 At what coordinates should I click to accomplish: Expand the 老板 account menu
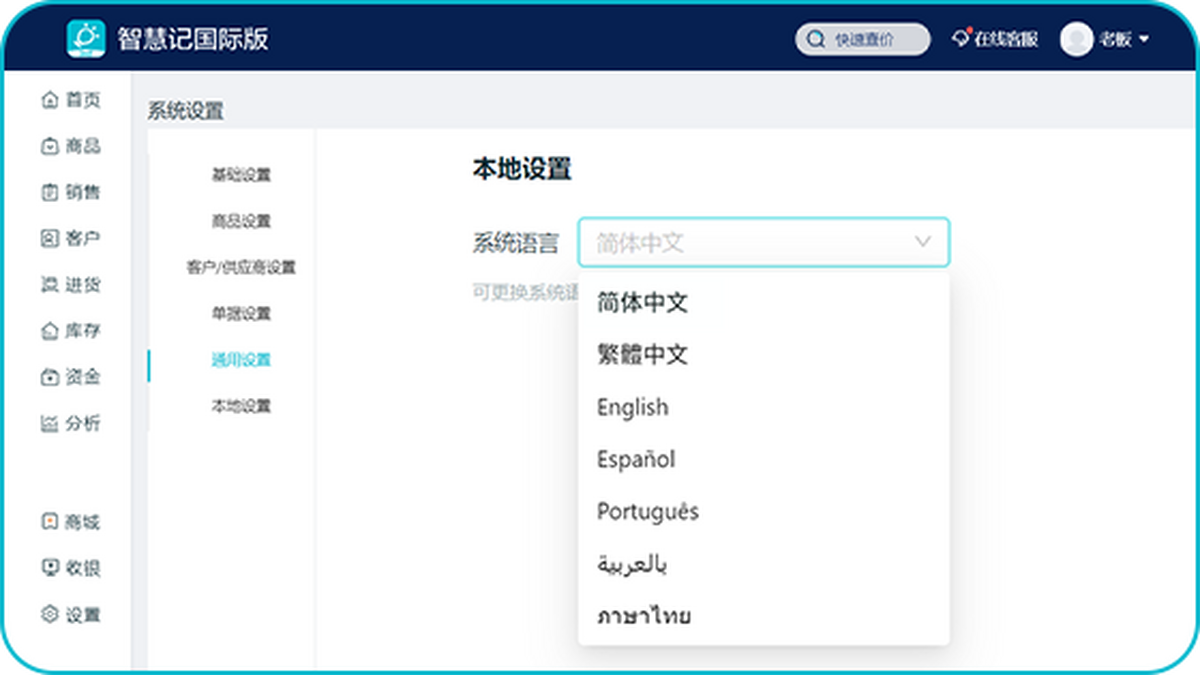[1110, 40]
